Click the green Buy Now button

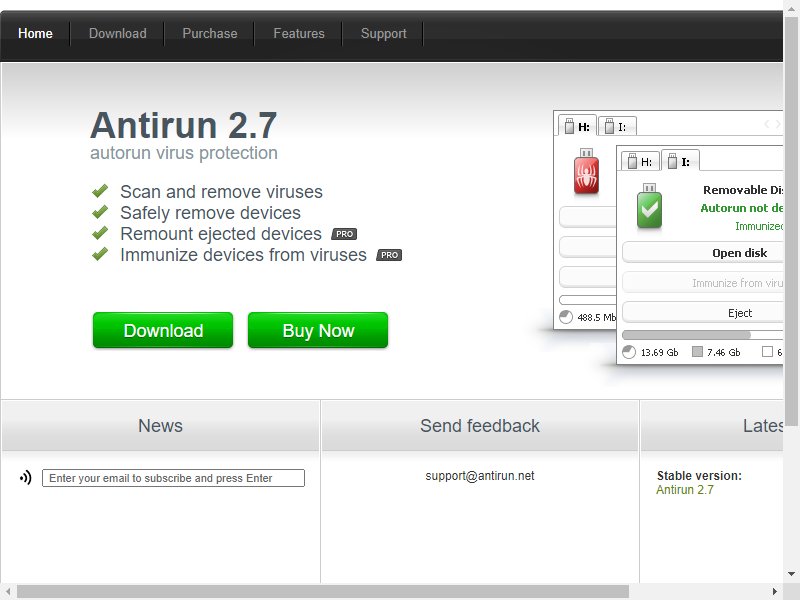(318, 330)
